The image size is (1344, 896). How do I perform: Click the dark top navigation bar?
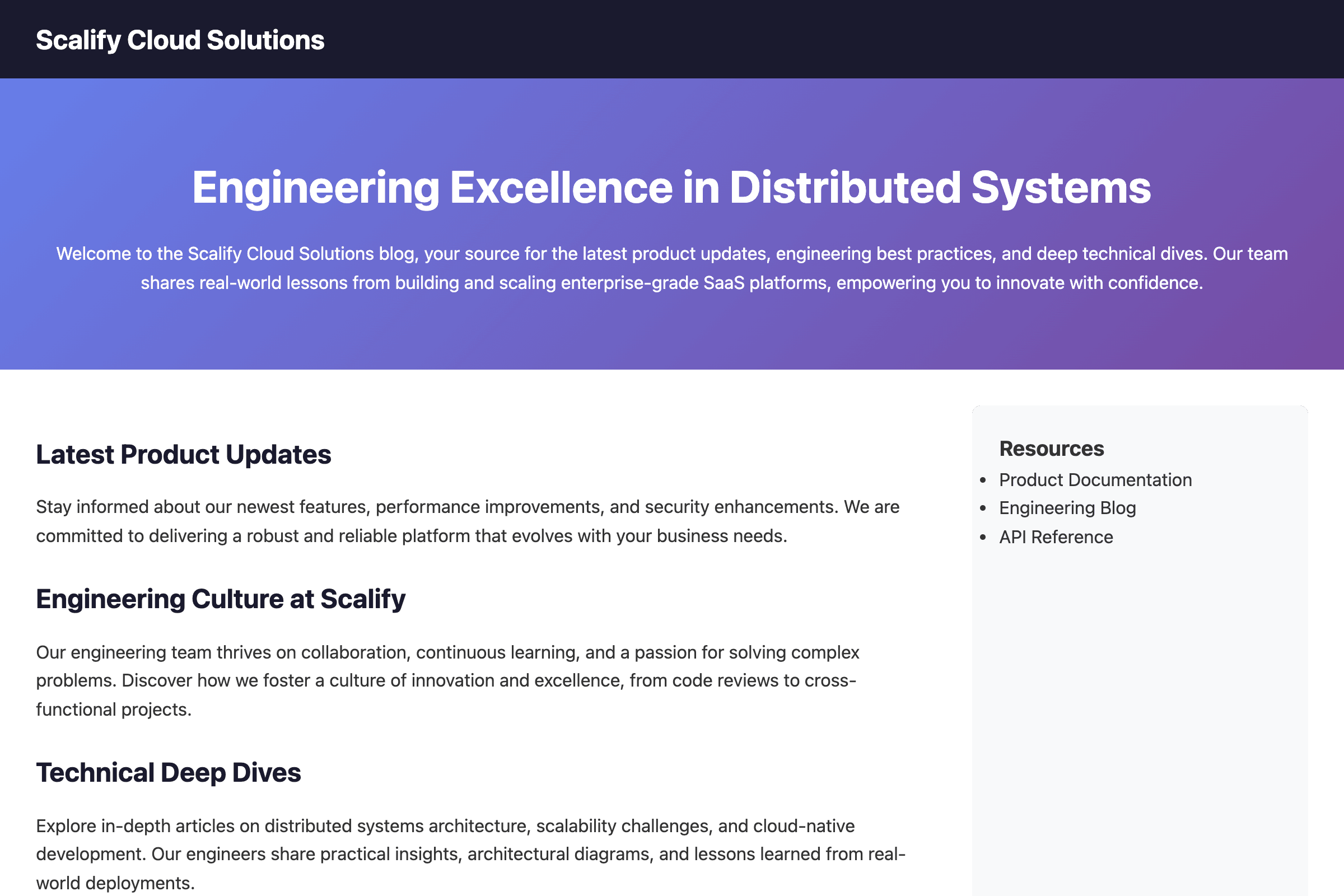point(800,39)
